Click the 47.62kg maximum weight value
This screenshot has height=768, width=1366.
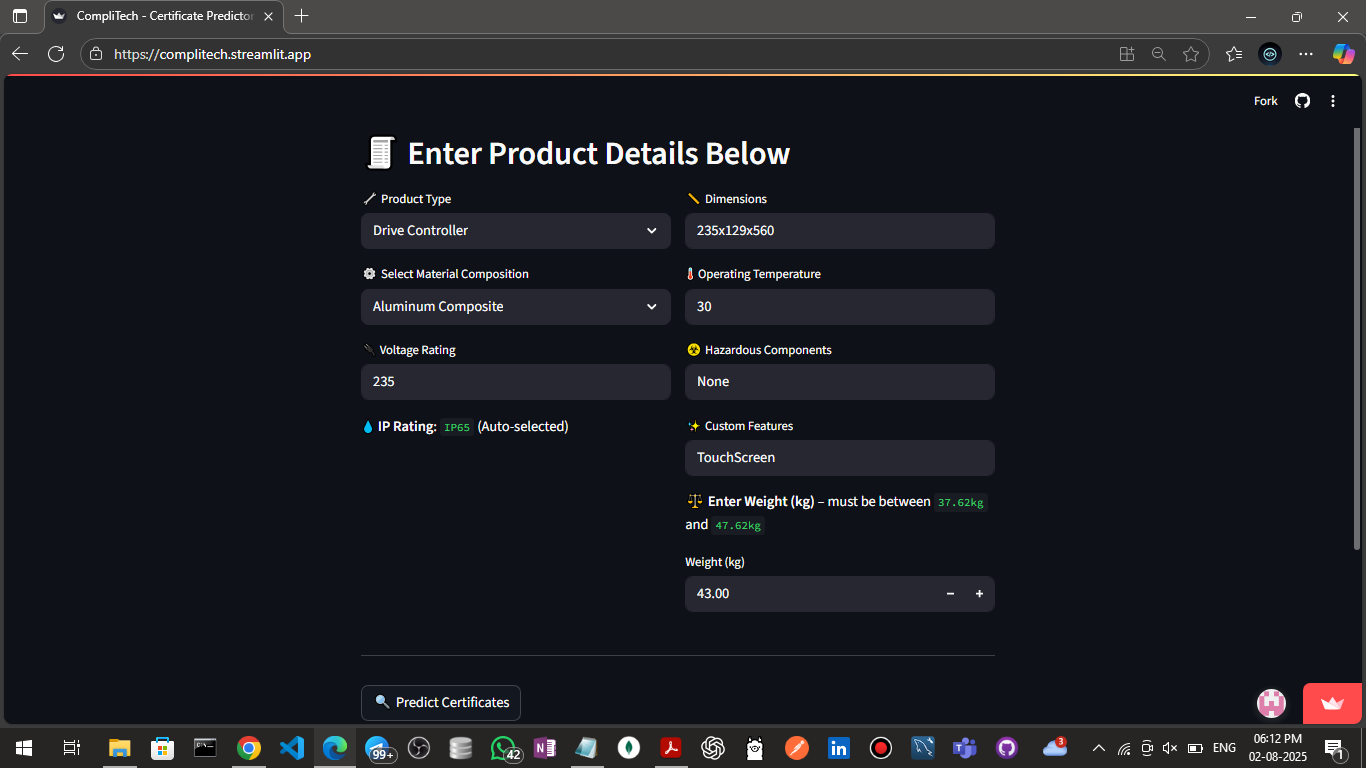(738, 525)
